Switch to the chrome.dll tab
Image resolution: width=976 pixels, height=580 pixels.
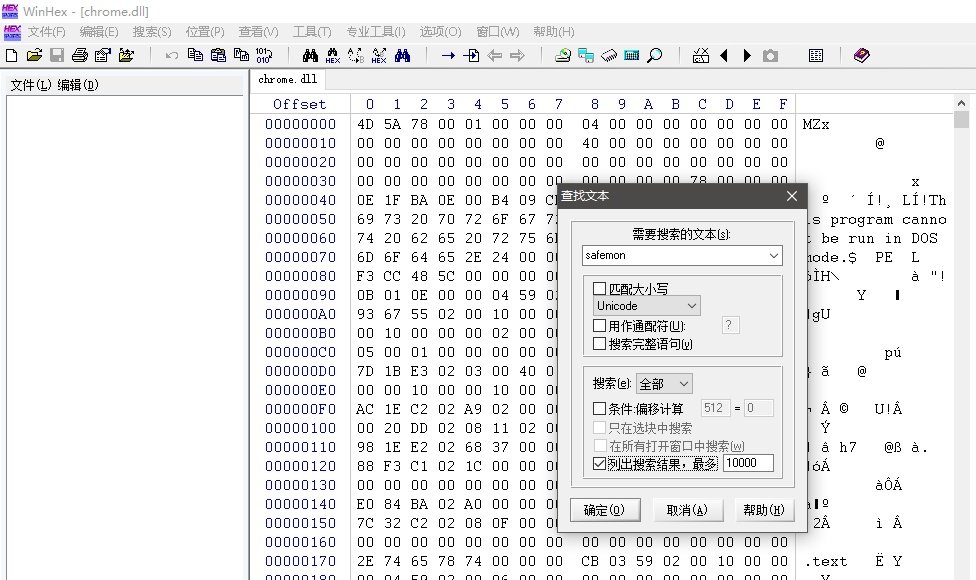point(287,79)
